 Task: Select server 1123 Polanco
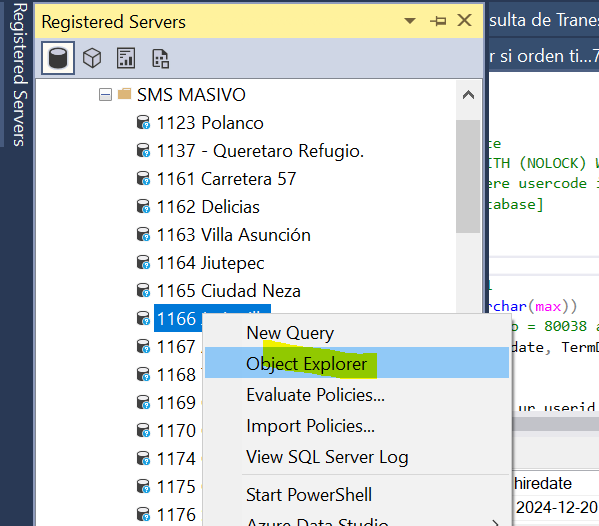tap(210, 123)
